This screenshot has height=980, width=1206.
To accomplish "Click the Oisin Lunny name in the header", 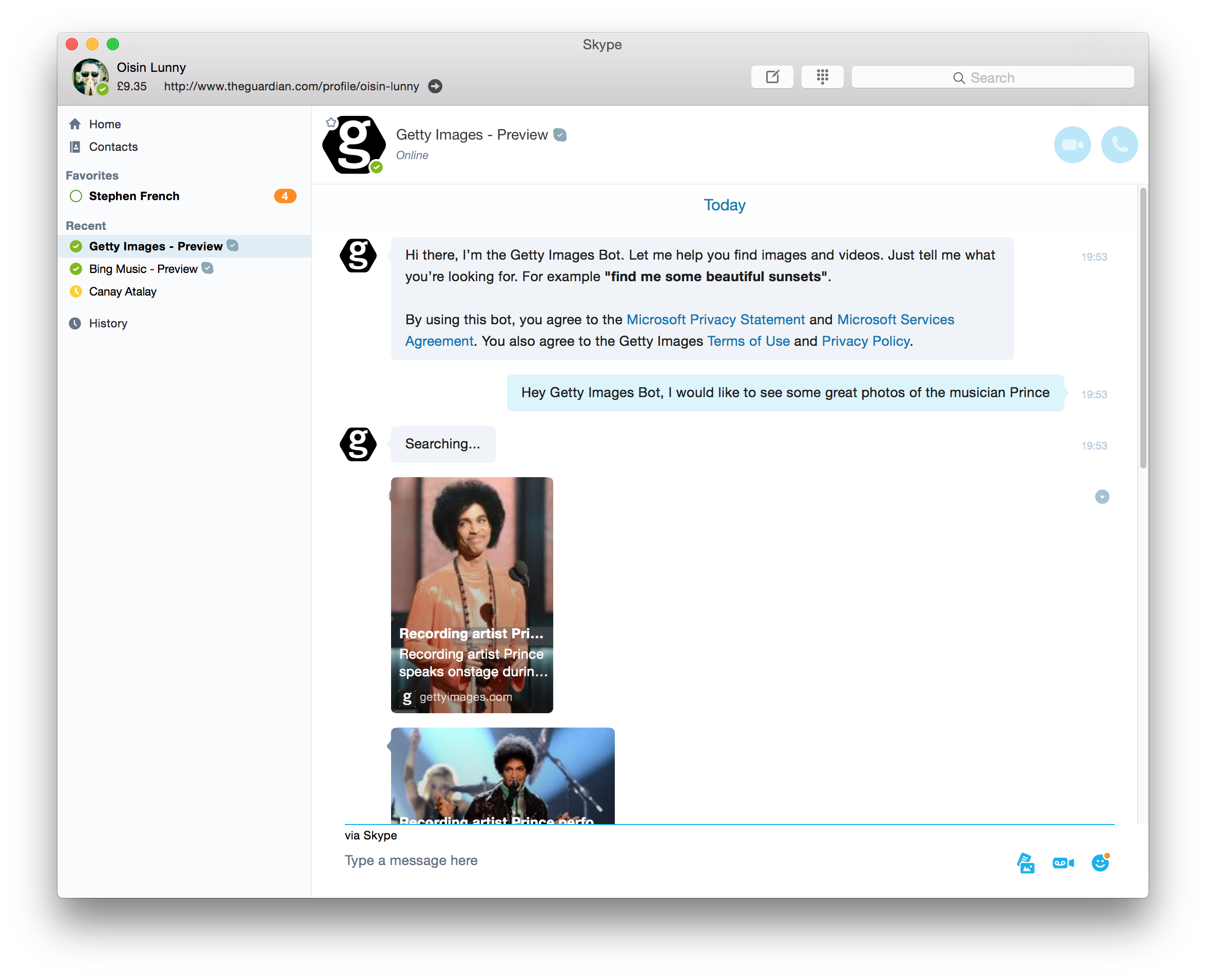I will 151,67.
